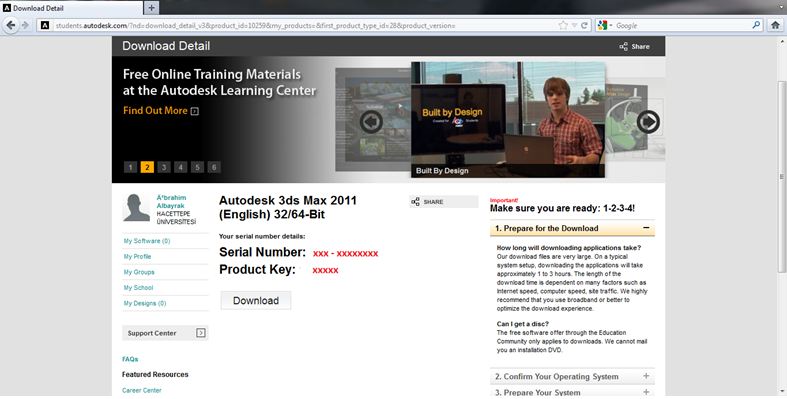
Task: Click the Support Center button
Action: pyautogui.click(x=165, y=333)
